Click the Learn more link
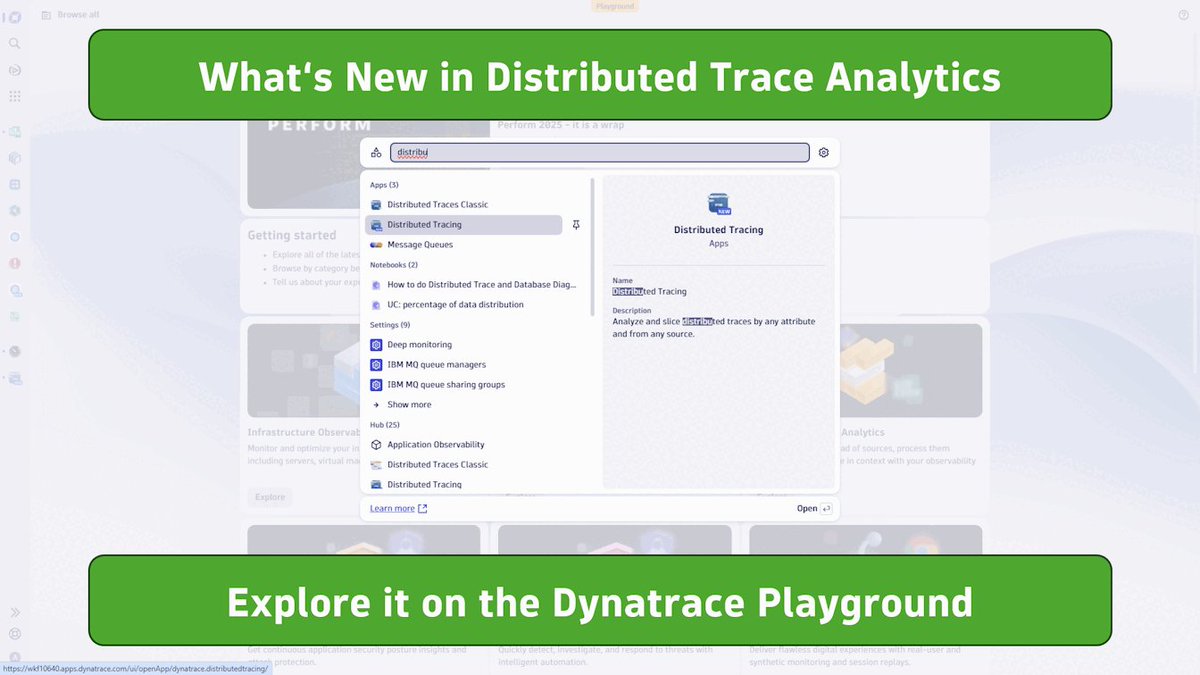Image resolution: width=1200 pixels, height=675 pixels. (398, 508)
